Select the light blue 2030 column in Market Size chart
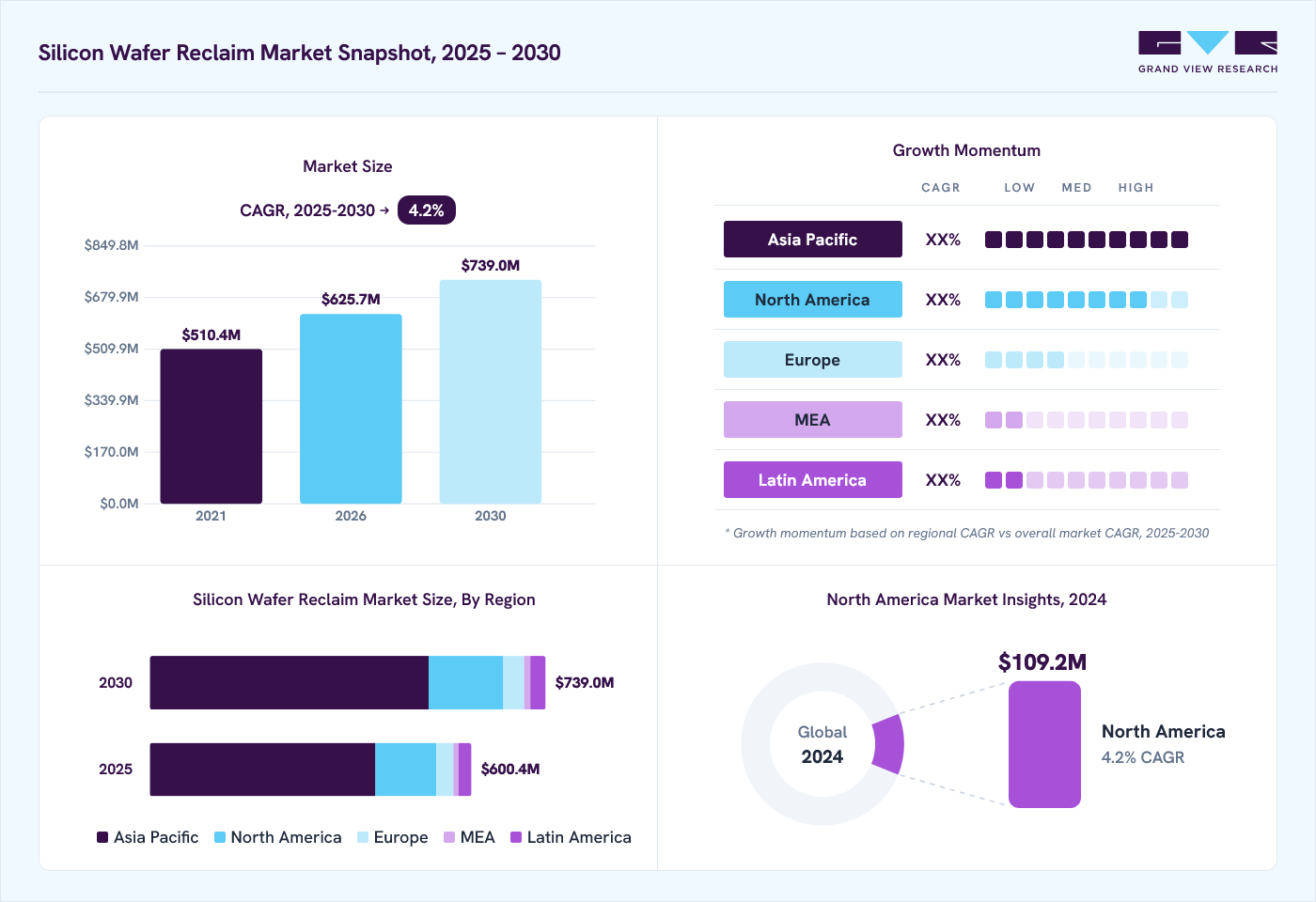Image resolution: width=1316 pixels, height=902 pixels. 491,392
